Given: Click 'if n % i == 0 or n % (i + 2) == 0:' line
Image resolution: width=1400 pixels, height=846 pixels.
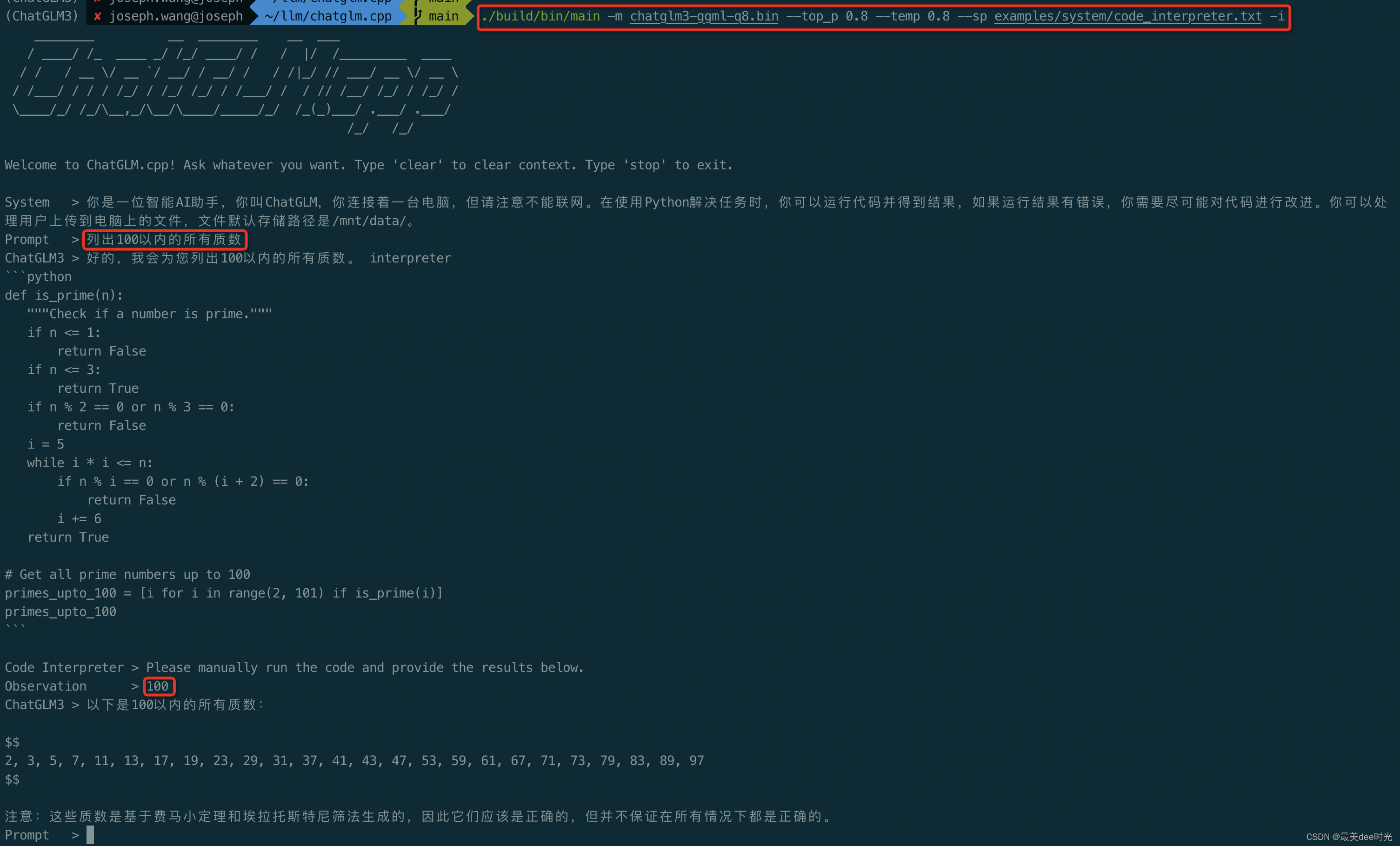Looking at the screenshot, I should click(183, 482).
